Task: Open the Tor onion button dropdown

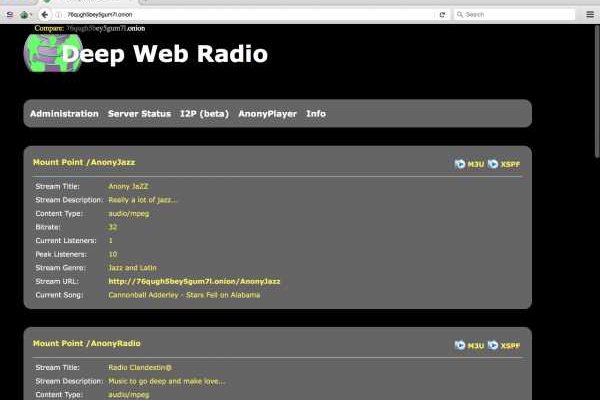Action: [27, 14]
